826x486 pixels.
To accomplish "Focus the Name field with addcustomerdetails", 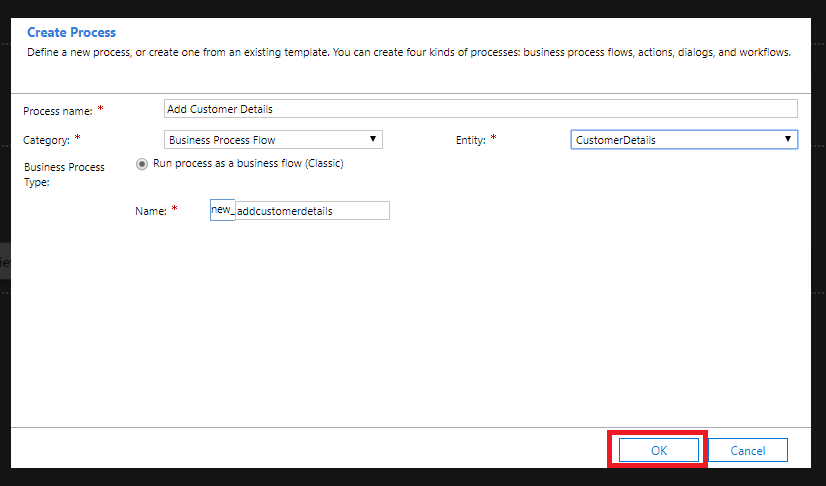I will point(312,211).
